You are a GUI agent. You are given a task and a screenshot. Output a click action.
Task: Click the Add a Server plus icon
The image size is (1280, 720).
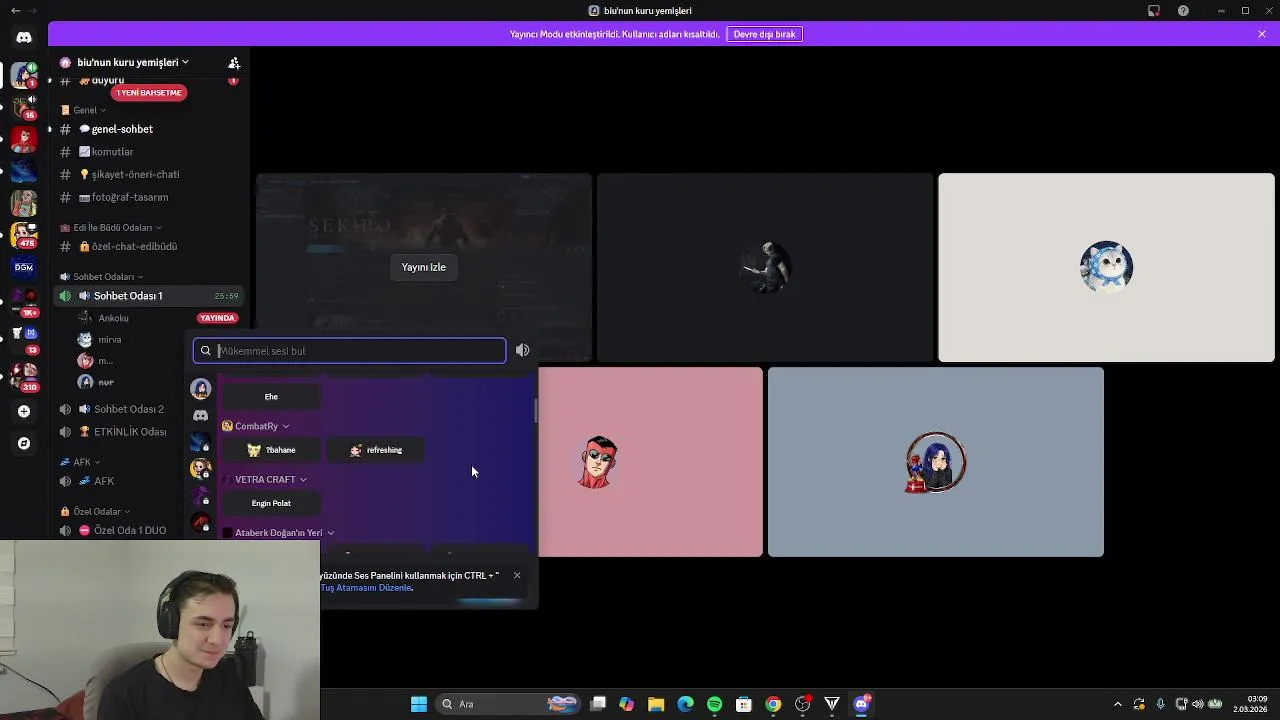(x=24, y=411)
